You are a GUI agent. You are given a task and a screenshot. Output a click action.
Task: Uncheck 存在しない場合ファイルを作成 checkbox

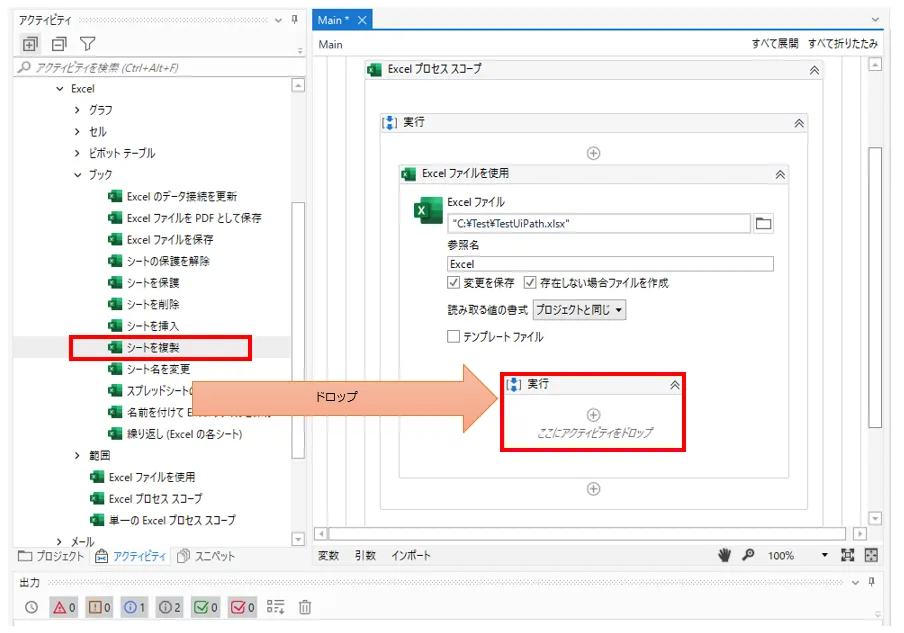tap(530, 283)
